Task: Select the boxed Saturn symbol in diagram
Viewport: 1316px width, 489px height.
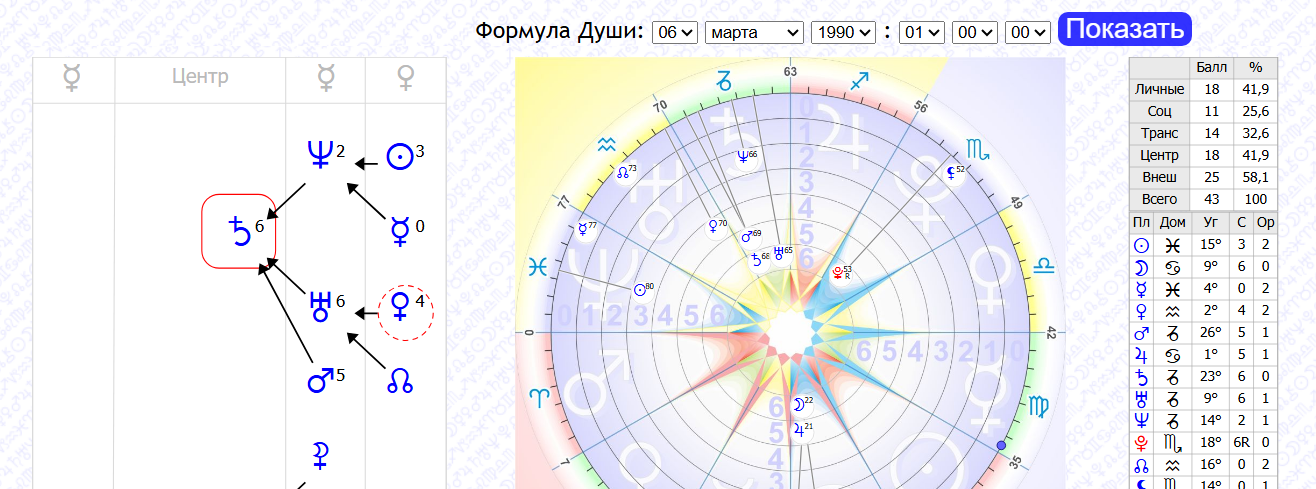Action: (239, 231)
